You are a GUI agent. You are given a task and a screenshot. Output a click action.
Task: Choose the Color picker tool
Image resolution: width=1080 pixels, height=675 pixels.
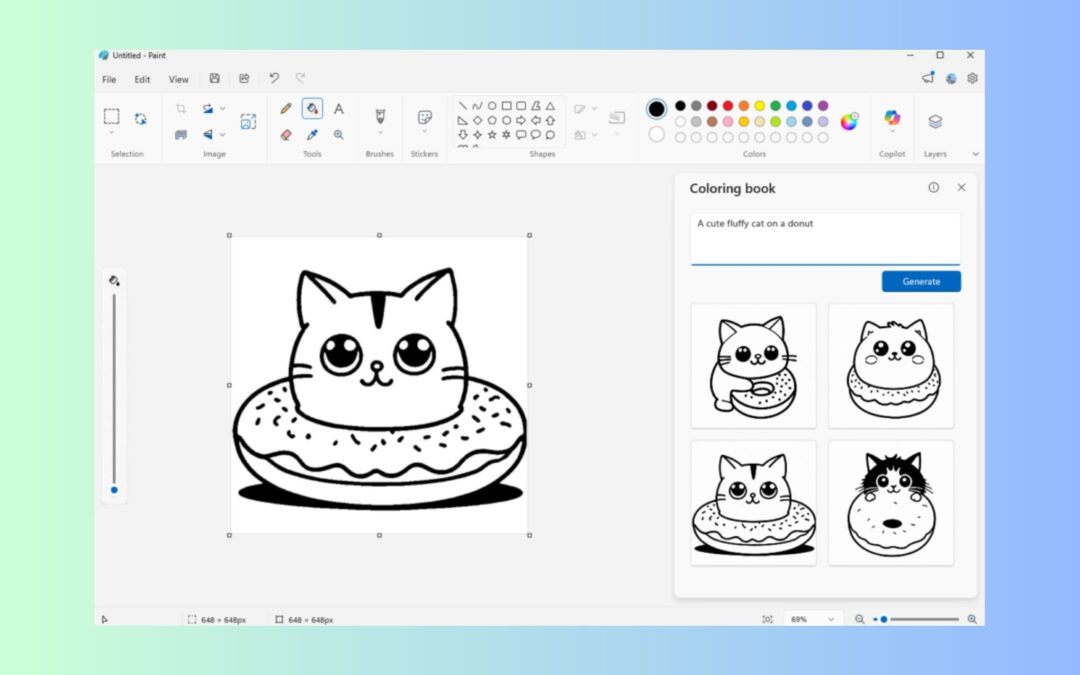(312, 133)
